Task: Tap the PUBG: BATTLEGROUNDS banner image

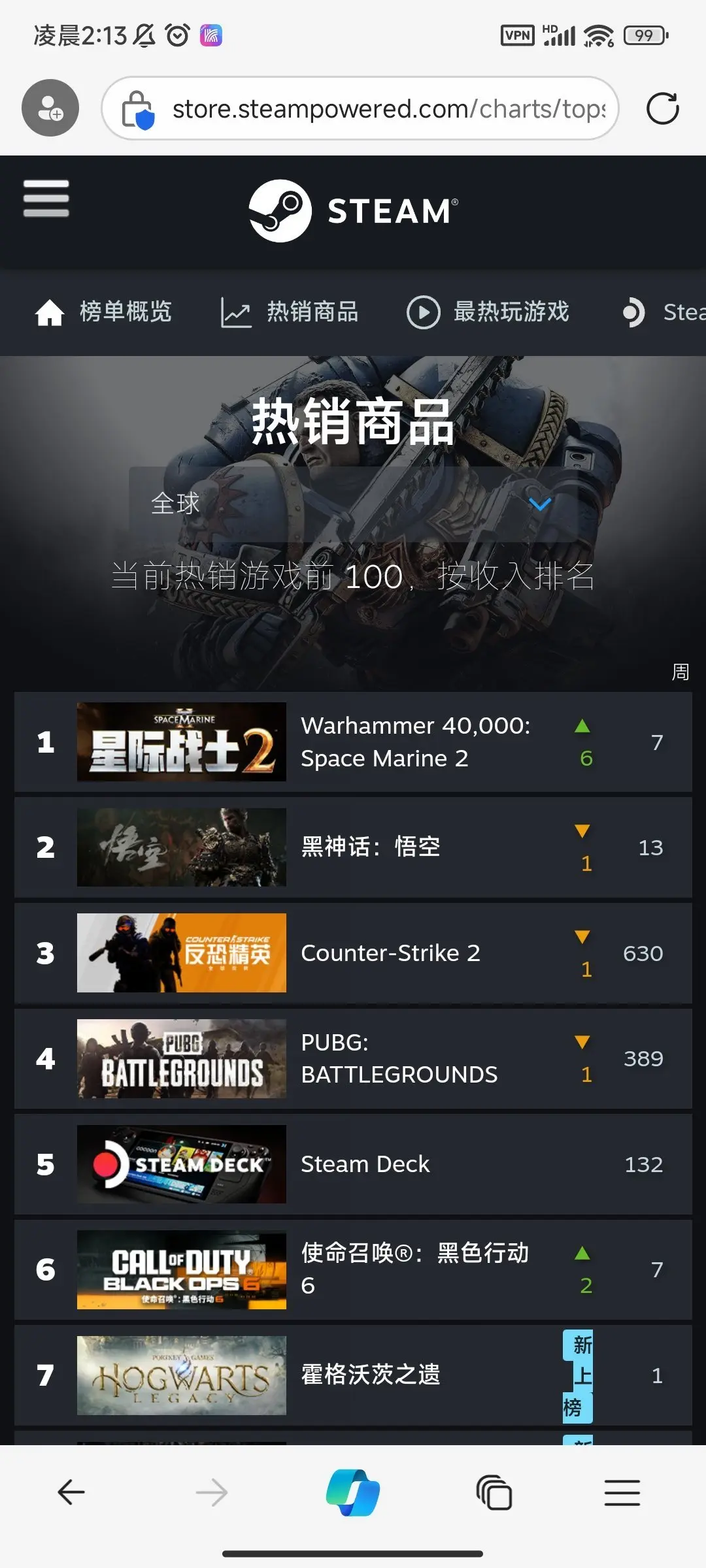Action: pyautogui.click(x=182, y=1058)
